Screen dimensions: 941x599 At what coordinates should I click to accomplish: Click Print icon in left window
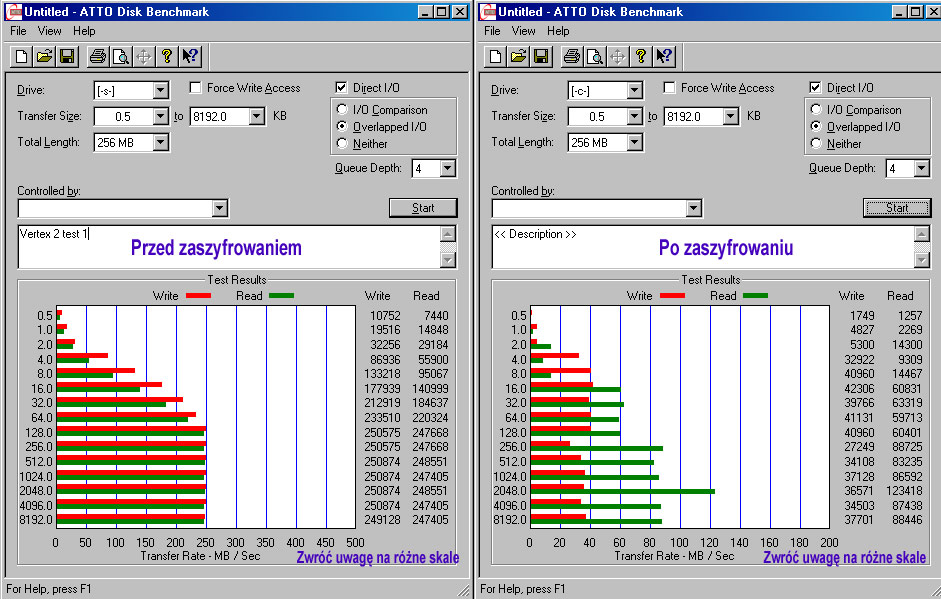click(x=98, y=56)
